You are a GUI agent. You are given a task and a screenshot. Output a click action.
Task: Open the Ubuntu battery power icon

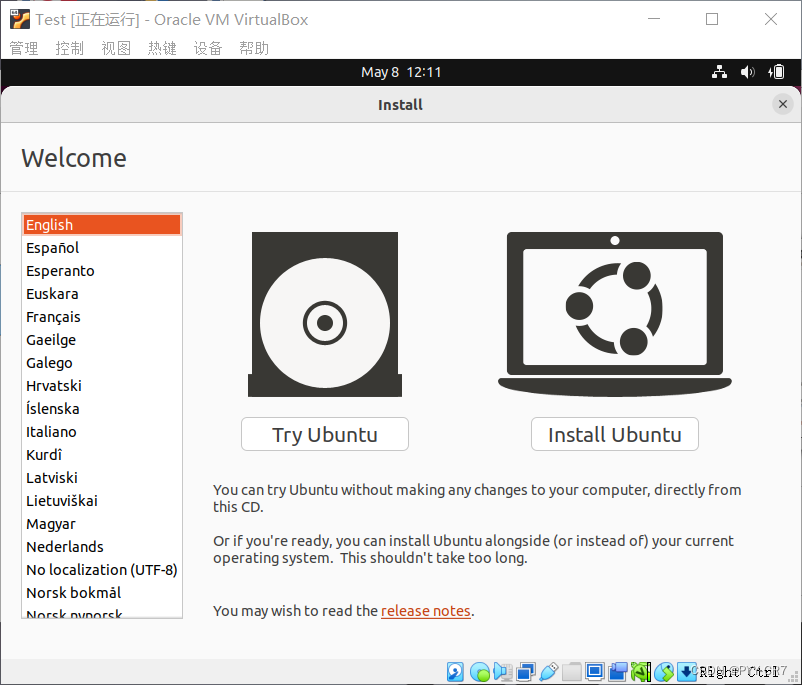(x=776, y=72)
